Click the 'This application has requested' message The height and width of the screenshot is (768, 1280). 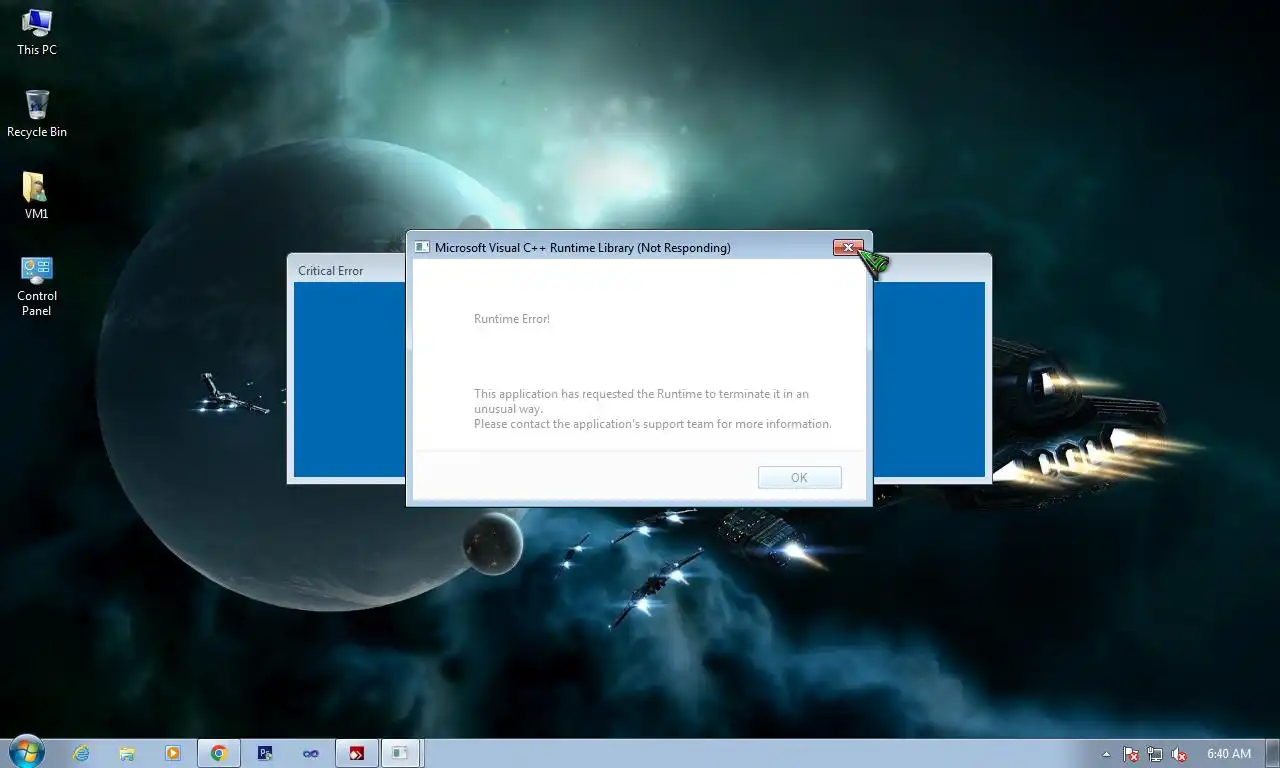pos(641,401)
